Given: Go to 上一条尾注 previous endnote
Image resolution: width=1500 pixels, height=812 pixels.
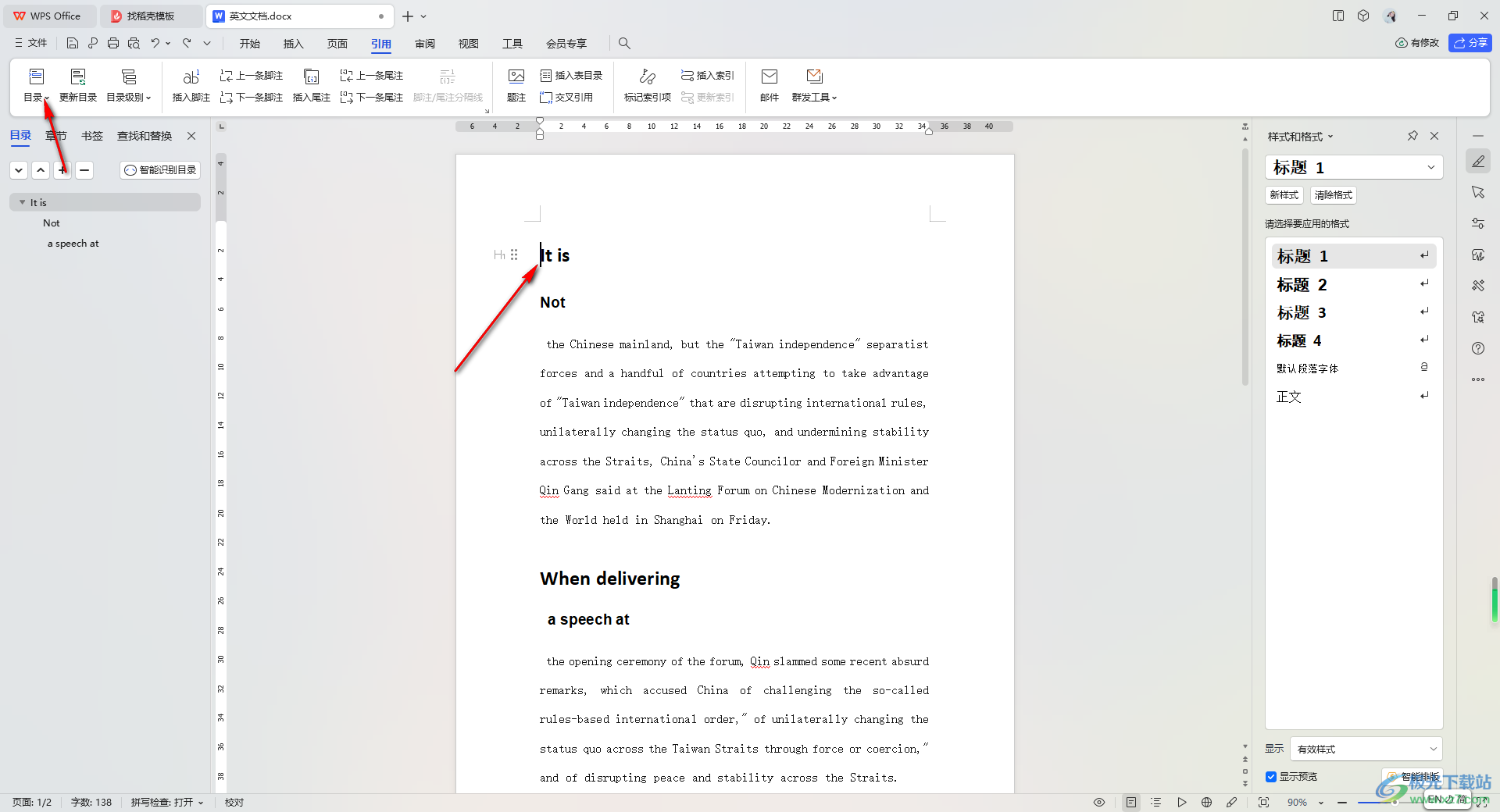Looking at the screenshot, I should (x=372, y=76).
